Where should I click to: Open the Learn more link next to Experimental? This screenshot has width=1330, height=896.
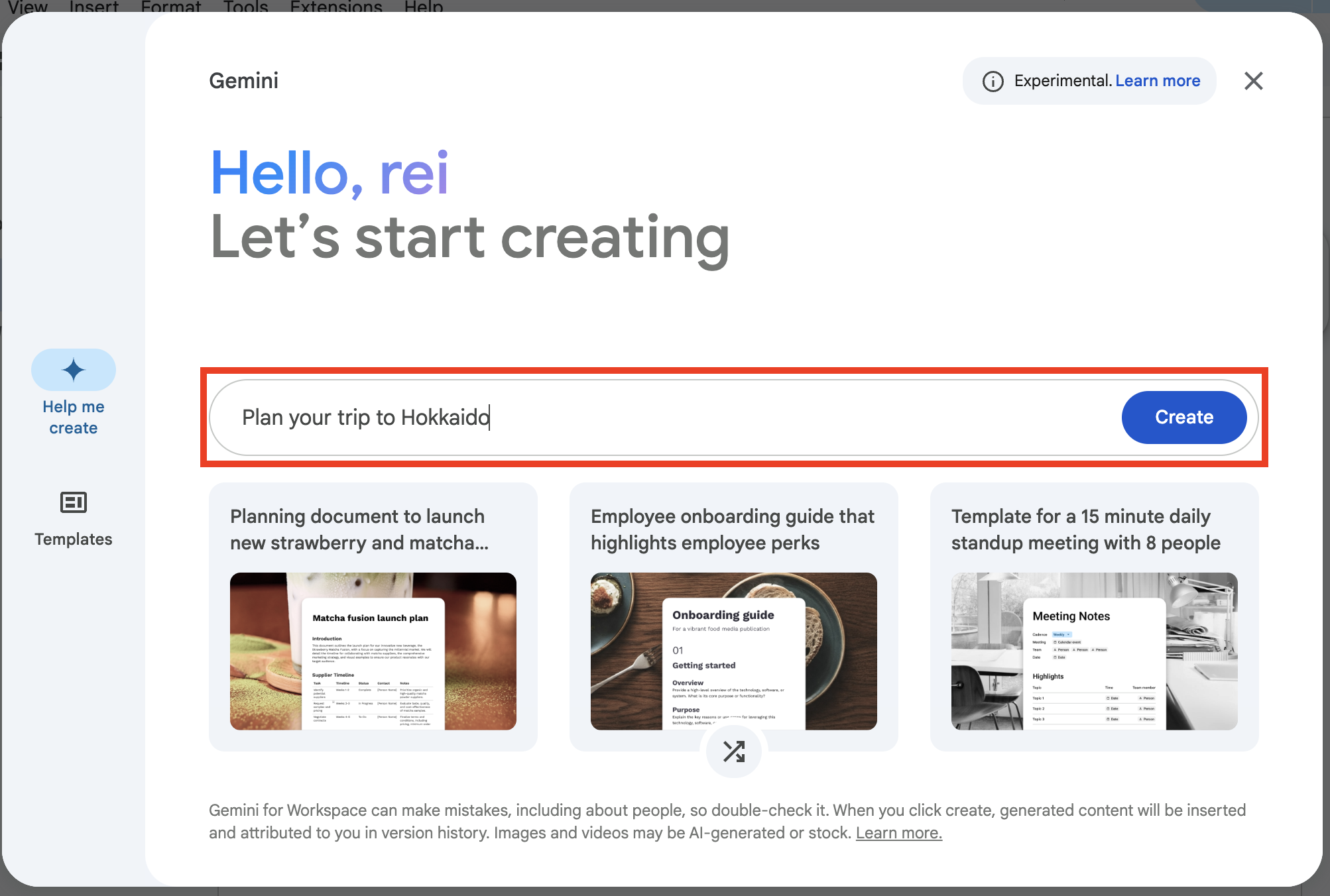coord(1157,80)
